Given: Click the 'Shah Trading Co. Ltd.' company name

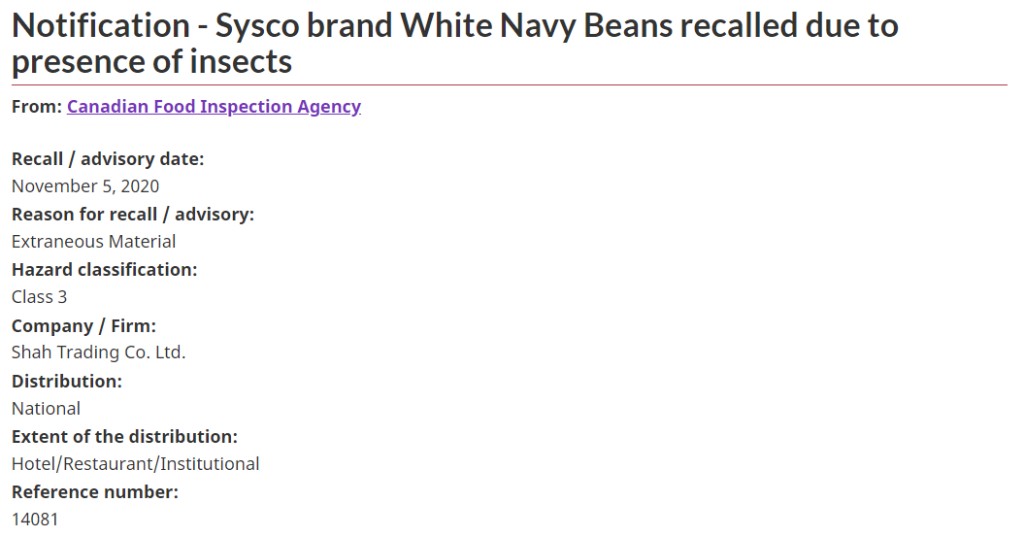Looking at the screenshot, I should [x=99, y=353].
